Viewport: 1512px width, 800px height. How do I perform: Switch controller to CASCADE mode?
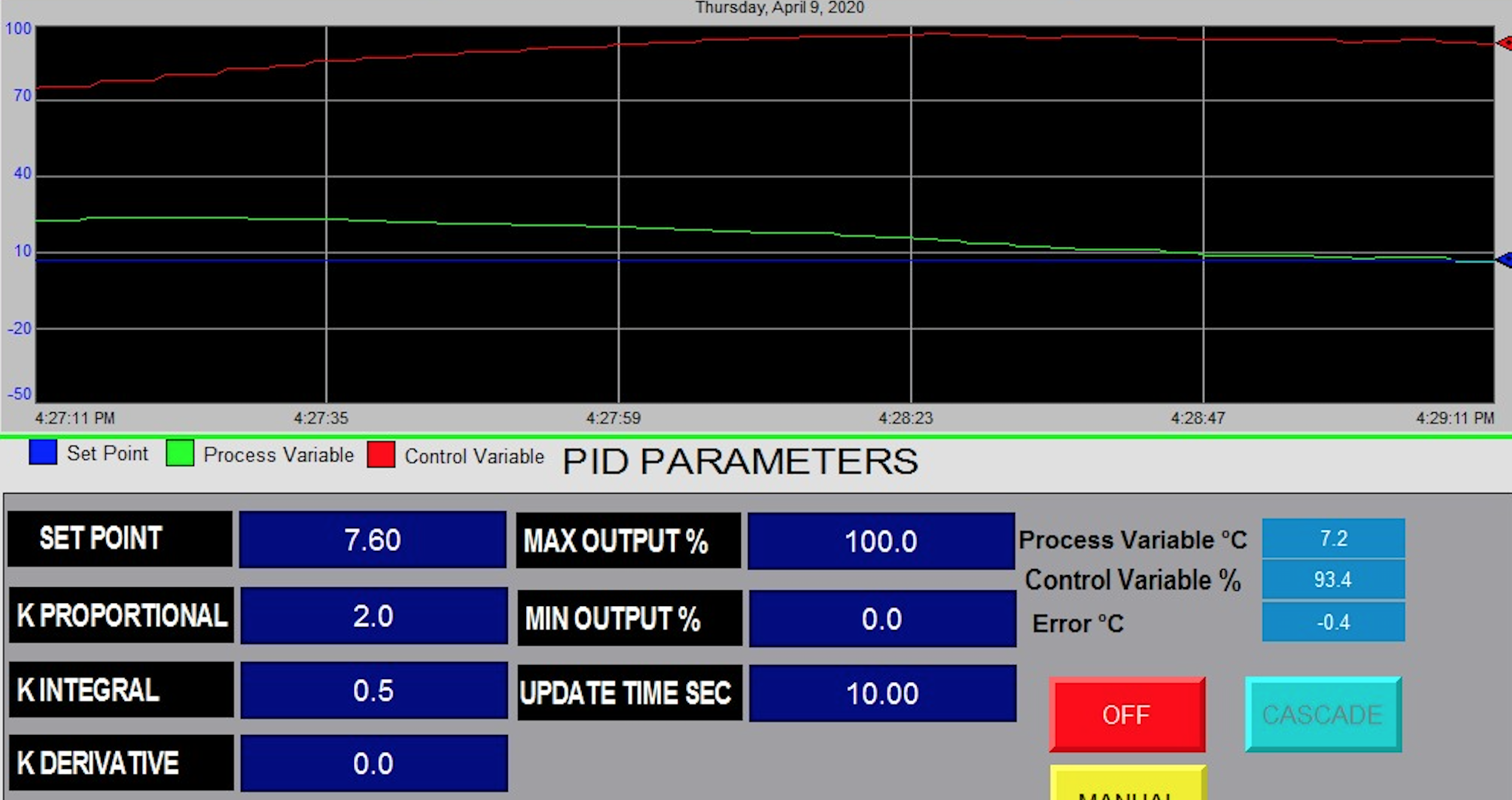(x=1323, y=714)
